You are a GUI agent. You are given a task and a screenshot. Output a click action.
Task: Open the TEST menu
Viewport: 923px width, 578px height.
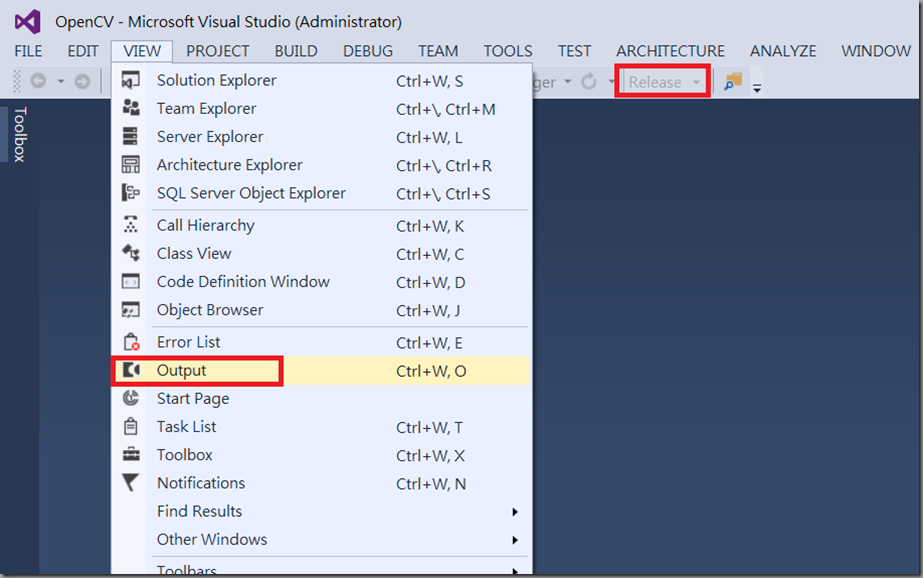click(575, 51)
